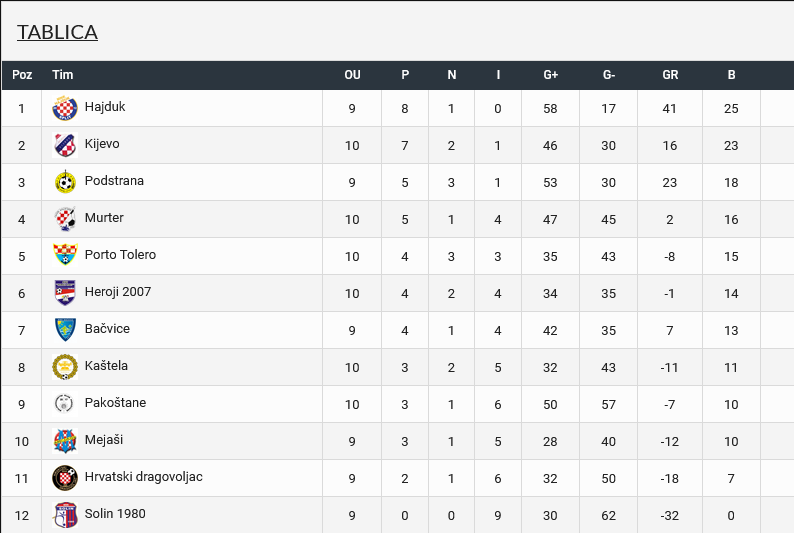Image resolution: width=794 pixels, height=533 pixels.
Task: Click the B points column header
Action: 731,75
